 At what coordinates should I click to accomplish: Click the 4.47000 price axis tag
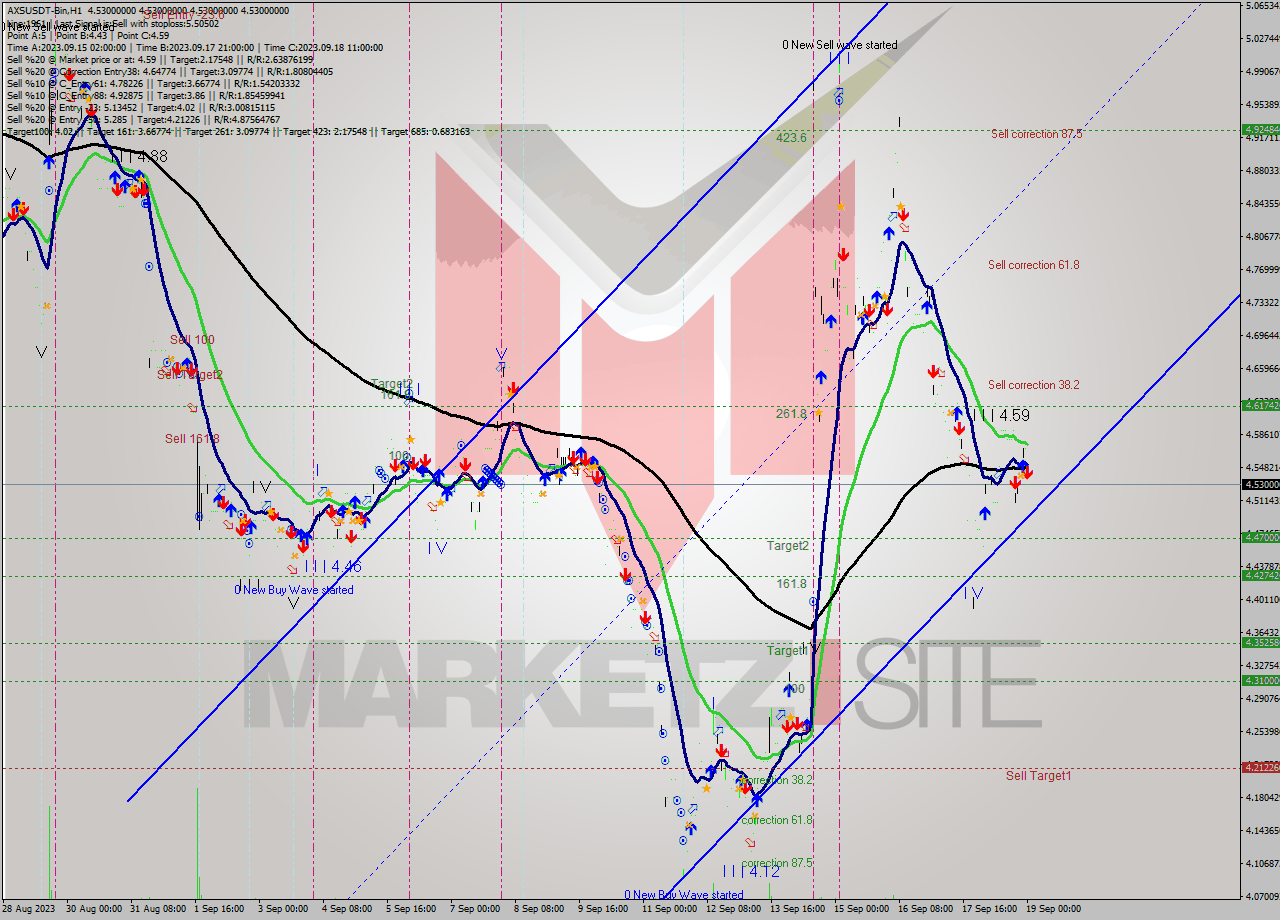(x=1259, y=537)
